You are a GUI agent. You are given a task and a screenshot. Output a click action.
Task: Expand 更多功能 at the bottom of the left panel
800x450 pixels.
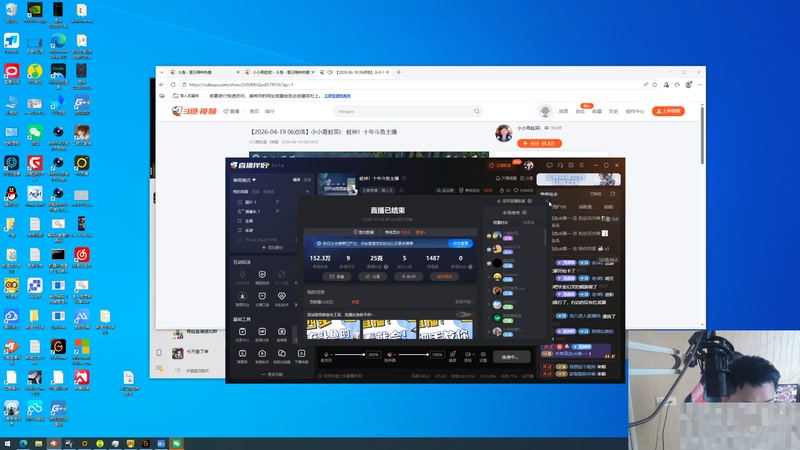click(272, 374)
